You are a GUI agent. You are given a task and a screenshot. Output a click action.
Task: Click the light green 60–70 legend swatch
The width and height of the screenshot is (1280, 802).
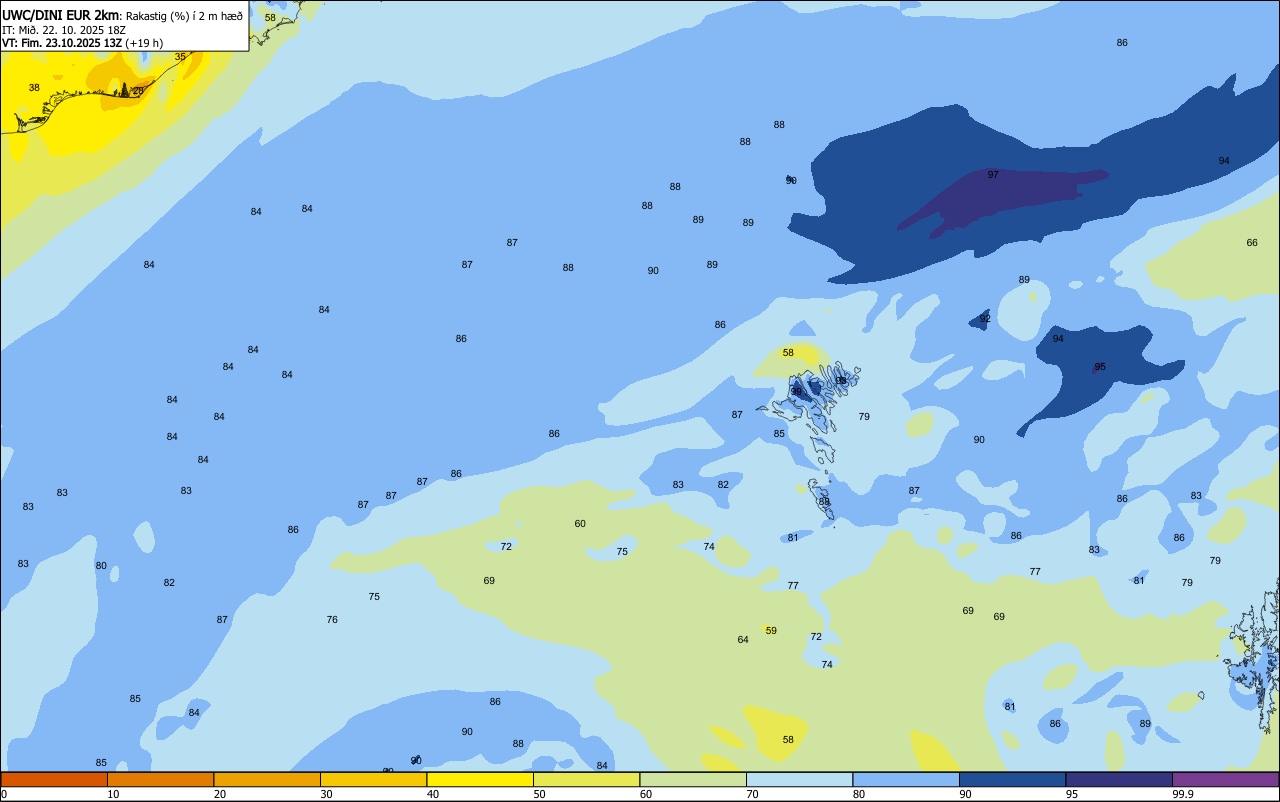pos(693,780)
